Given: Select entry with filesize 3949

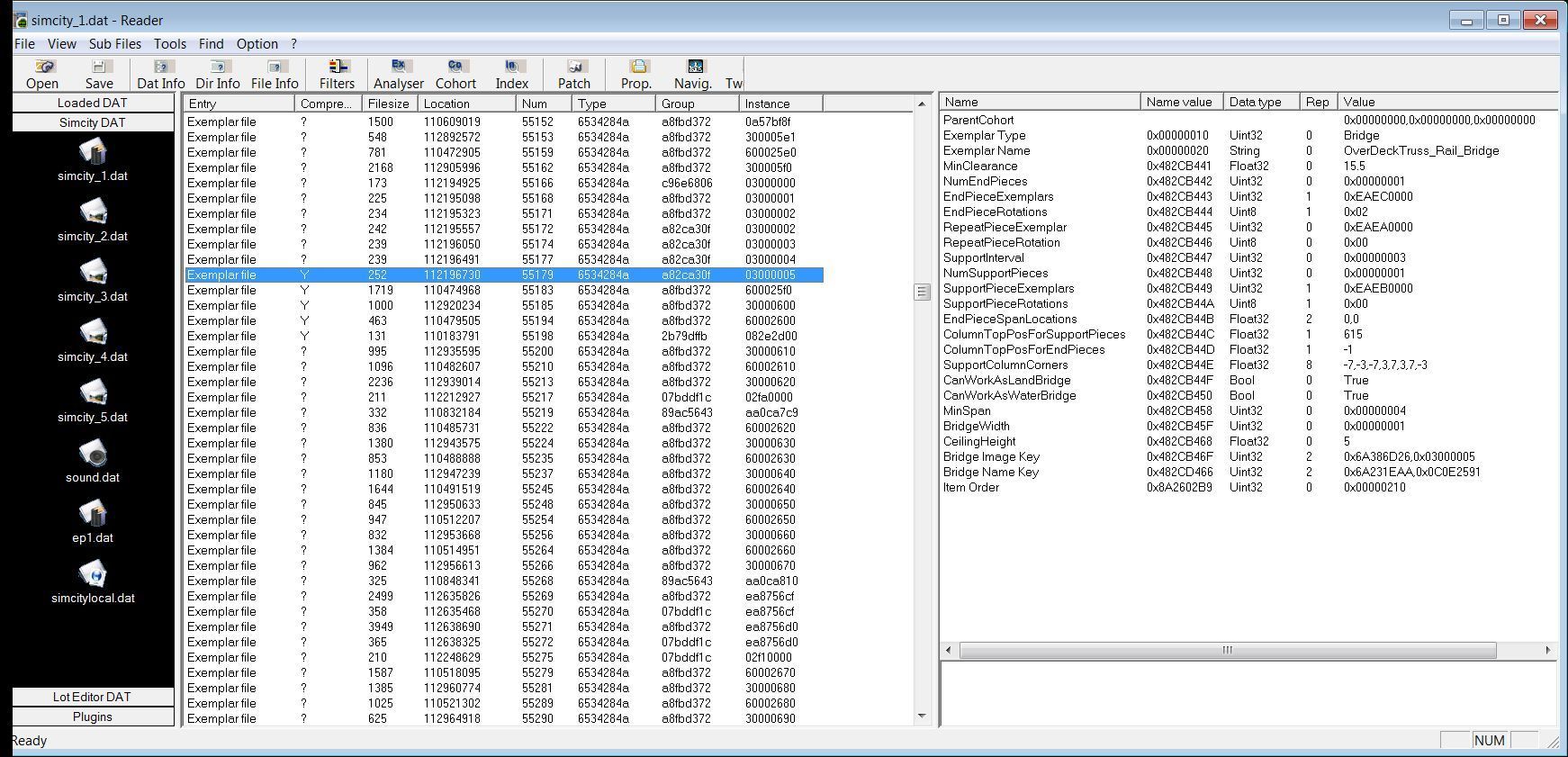Looking at the screenshot, I should pos(503,626).
